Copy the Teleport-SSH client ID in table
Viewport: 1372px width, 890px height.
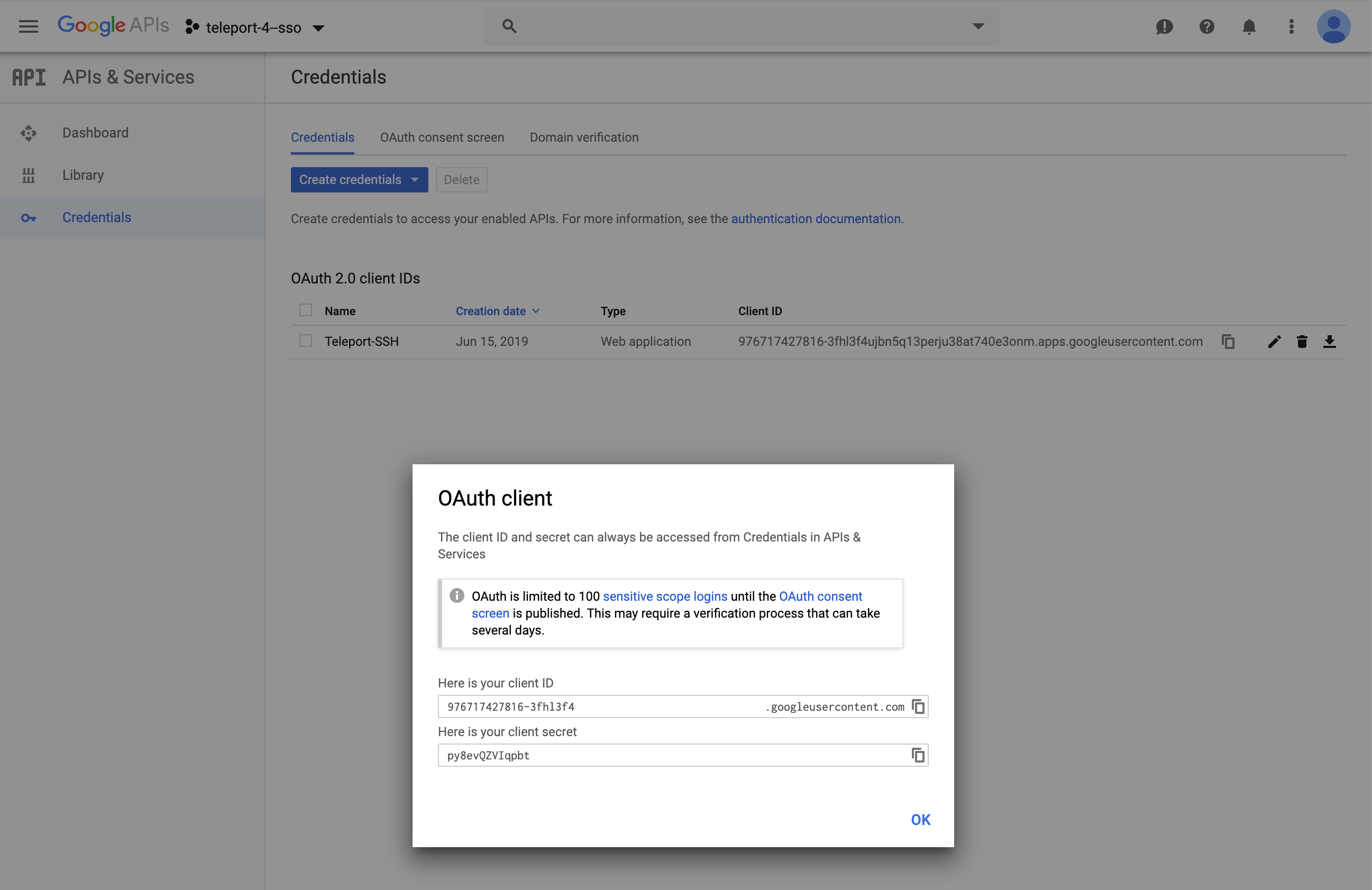point(1229,342)
